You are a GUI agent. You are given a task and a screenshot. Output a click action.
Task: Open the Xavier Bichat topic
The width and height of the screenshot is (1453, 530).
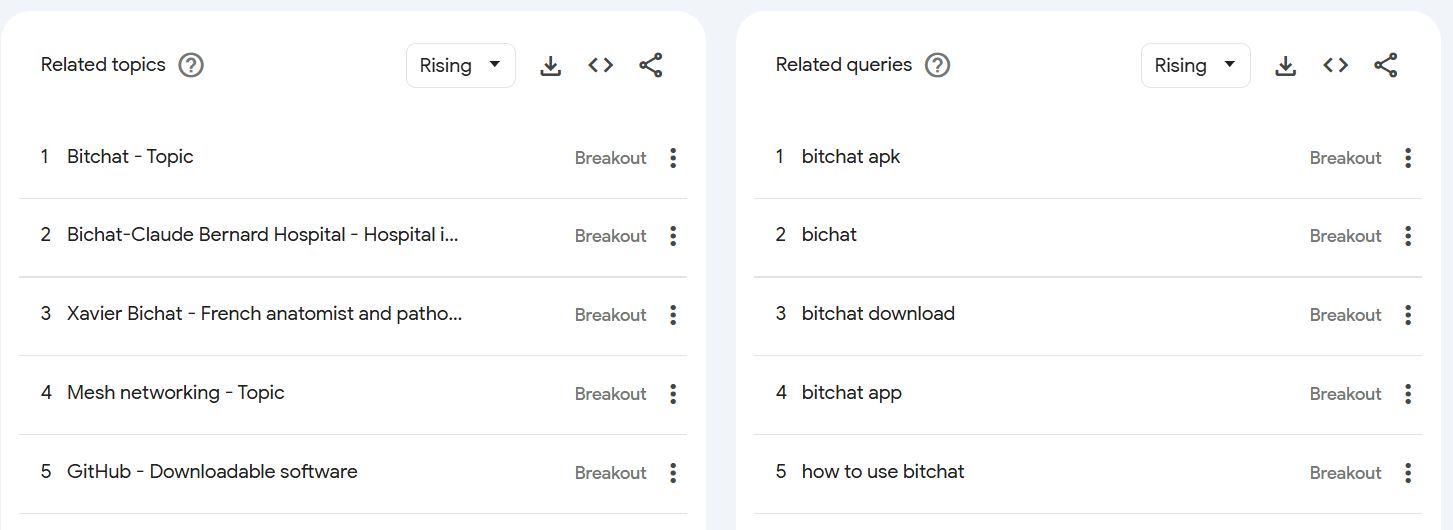point(264,314)
